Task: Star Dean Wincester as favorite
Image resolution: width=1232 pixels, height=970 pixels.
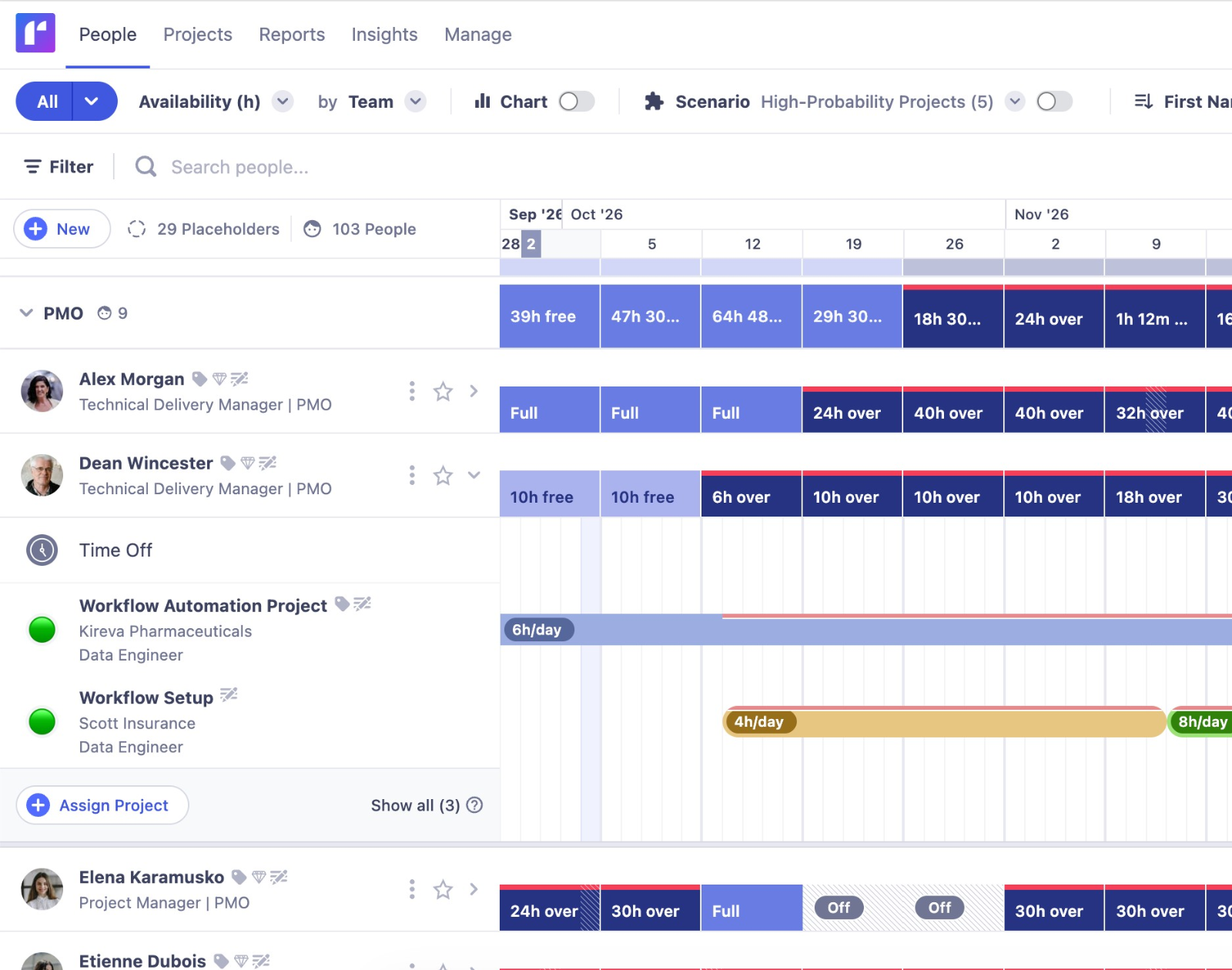Action: [443, 475]
